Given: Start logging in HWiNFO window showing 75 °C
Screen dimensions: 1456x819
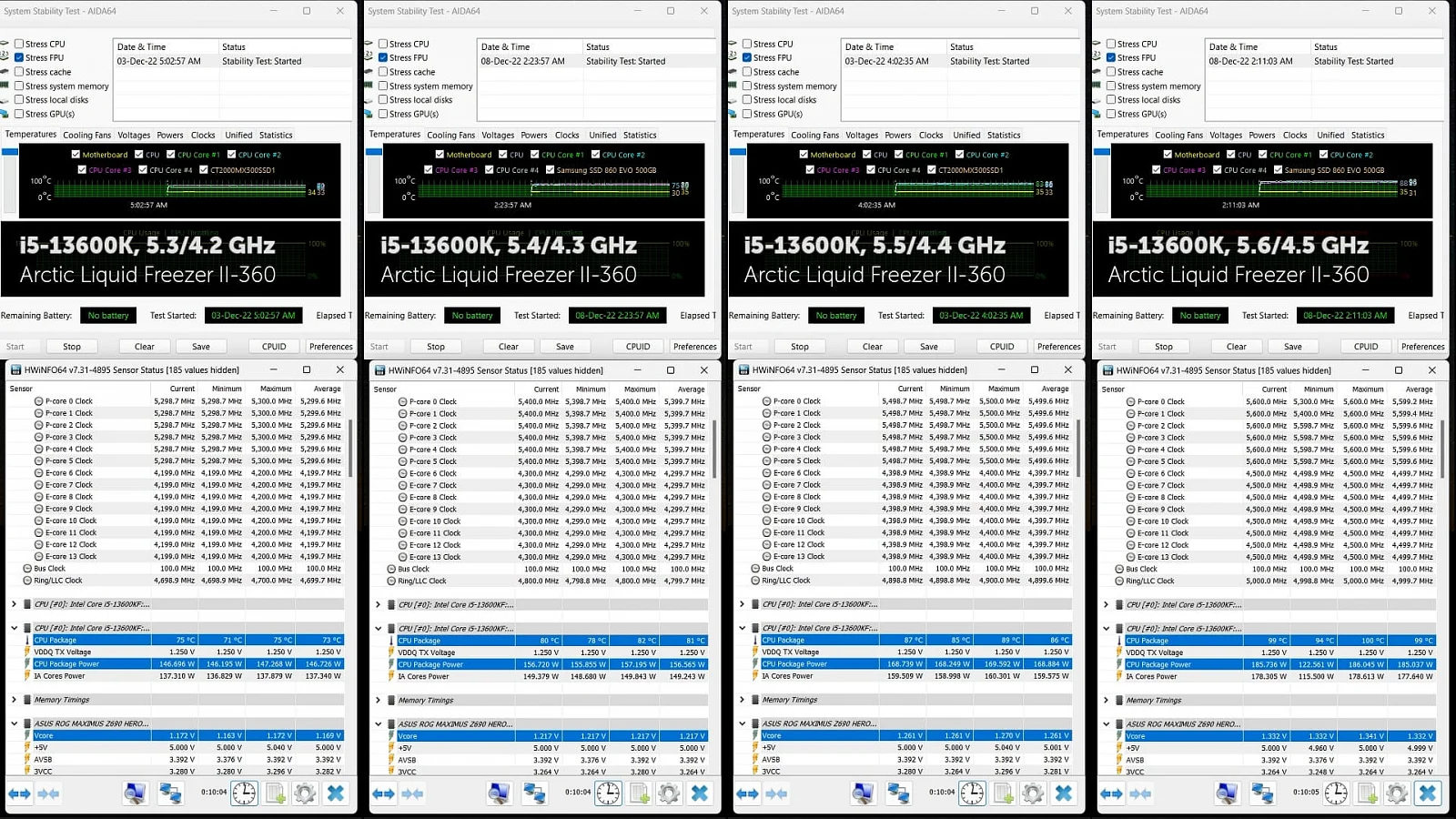Looking at the screenshot, I should tap(275, 794).
